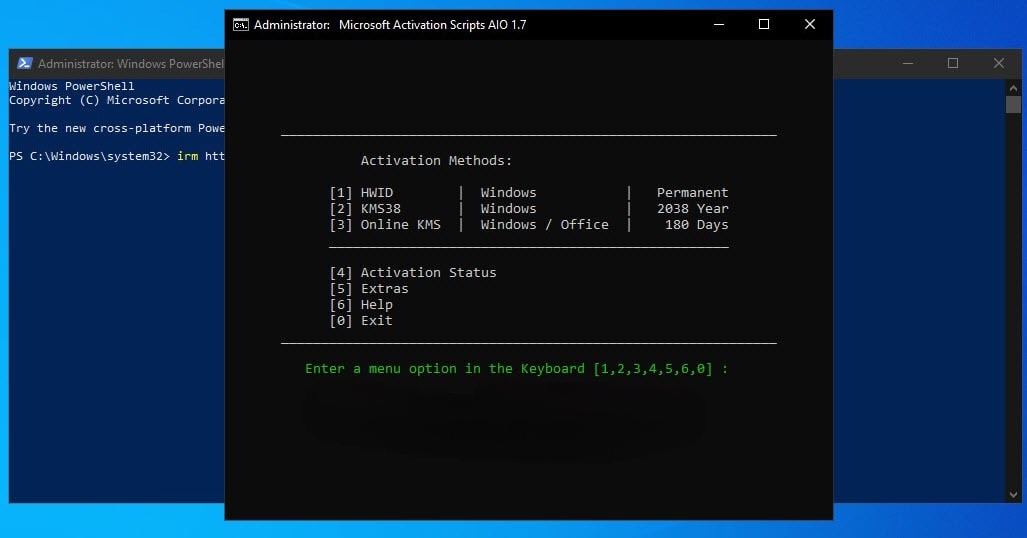The height and width of the screenshot is (538, 1027).
Task: Click "Try the new cross-platform" line in PowerShell
Action: pos(117,128)
